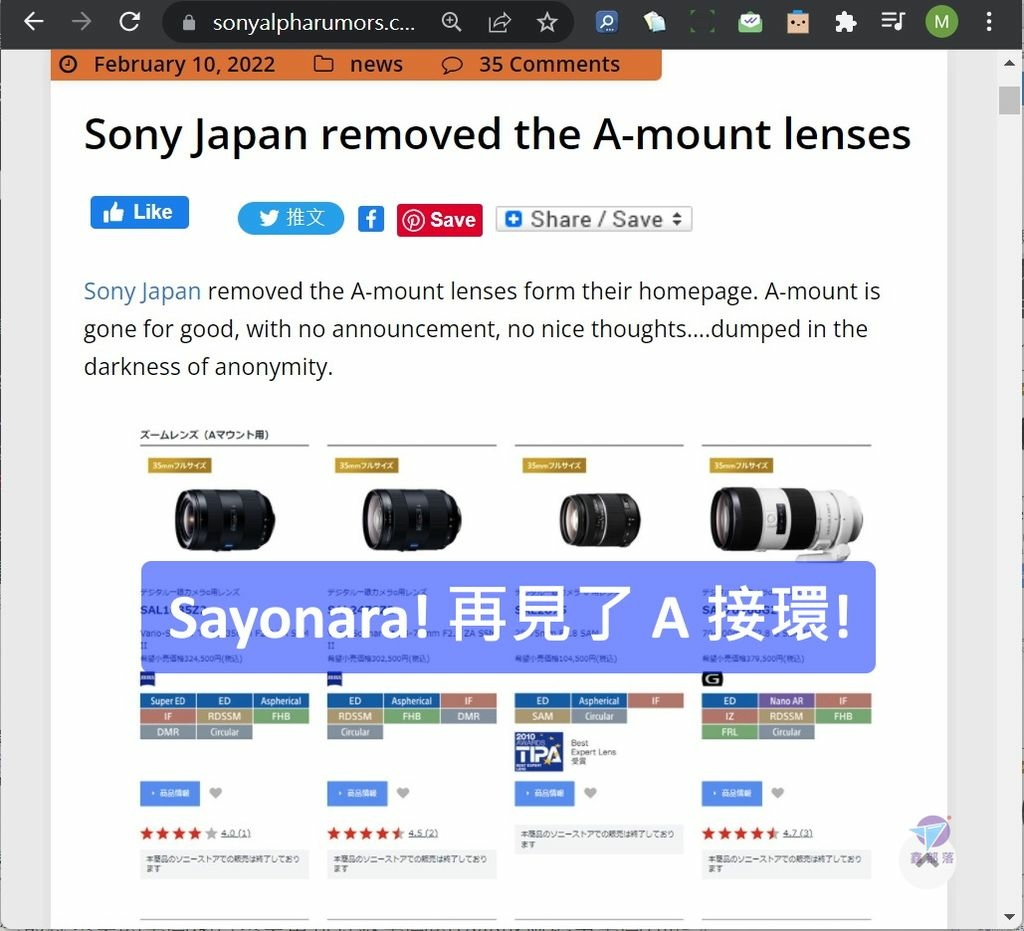Open the Chrome three-dot menu
Viewport: 1024px width, 931px height.
pos(989,22)
